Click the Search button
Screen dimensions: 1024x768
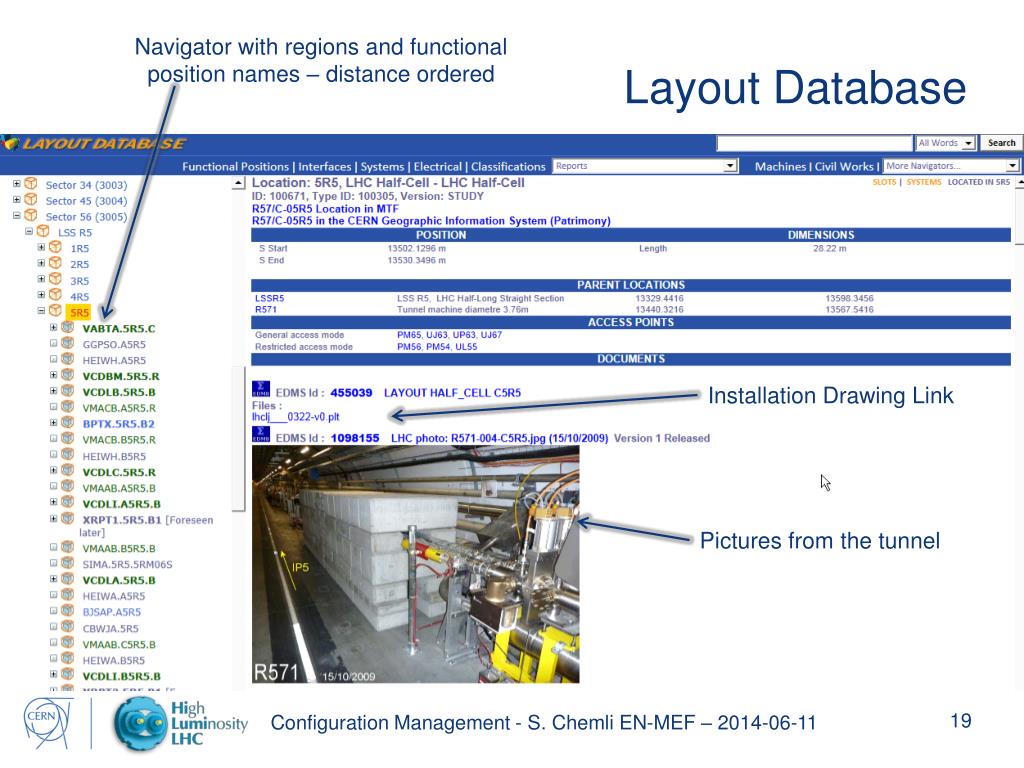[1001, 143]
